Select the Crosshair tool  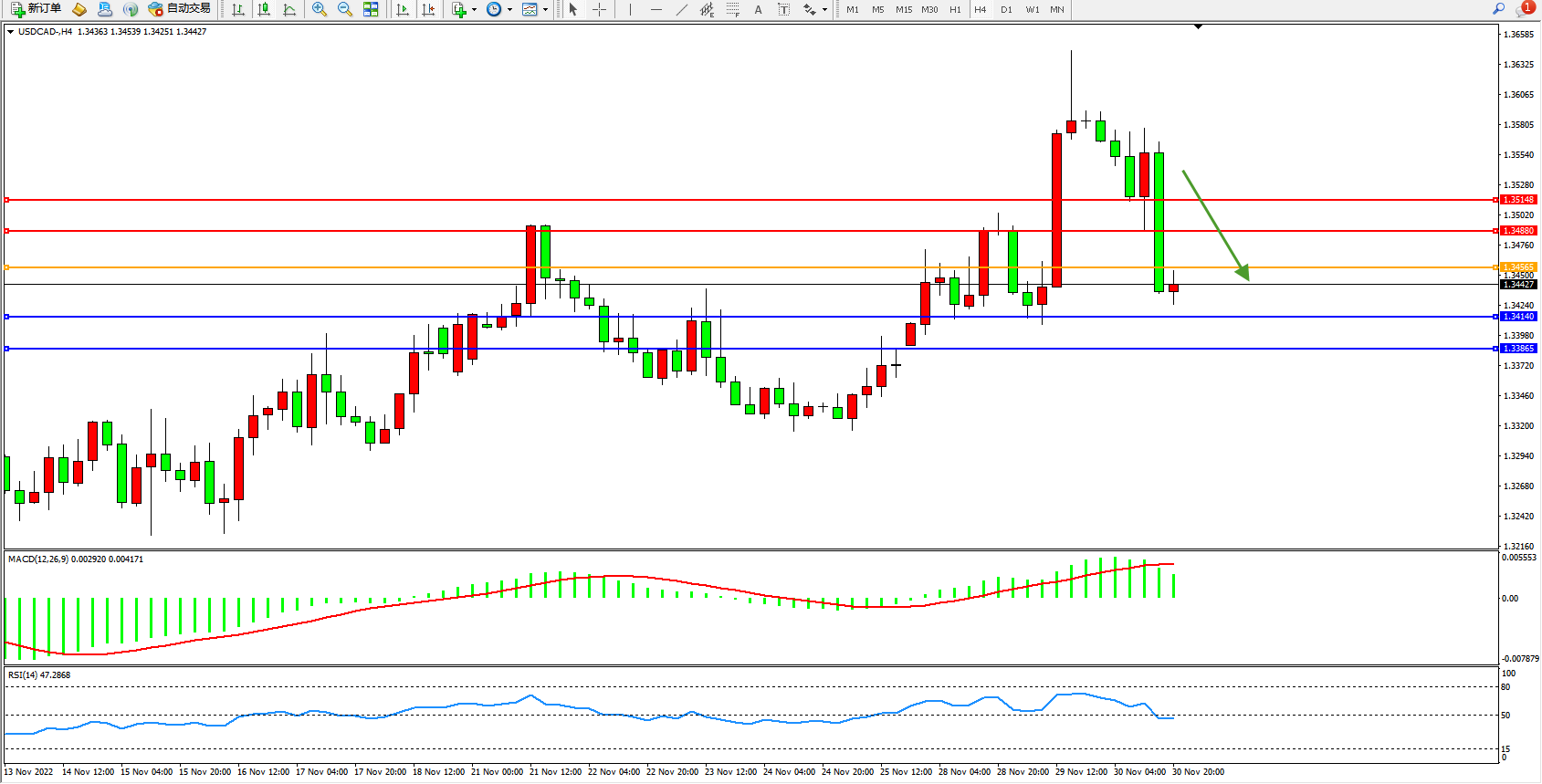599,9
